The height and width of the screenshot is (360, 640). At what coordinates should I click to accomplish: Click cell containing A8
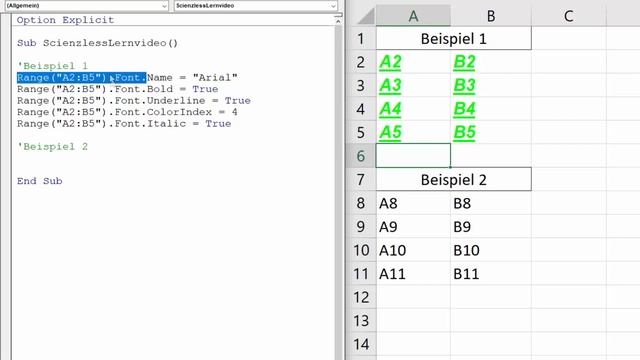[413, 203]
